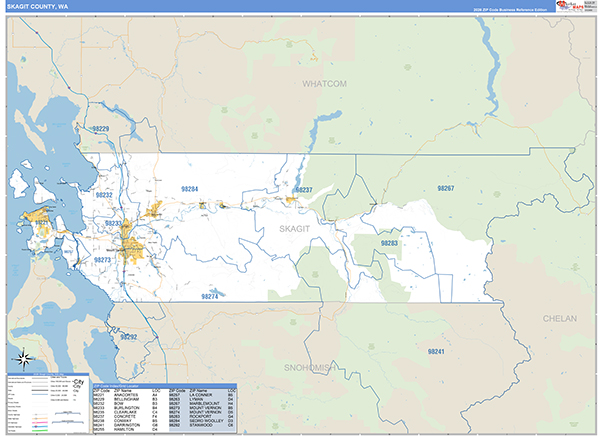The image size is (600, 436).
Task: Click the SKAGIT county label
Action: pos(294,229)
